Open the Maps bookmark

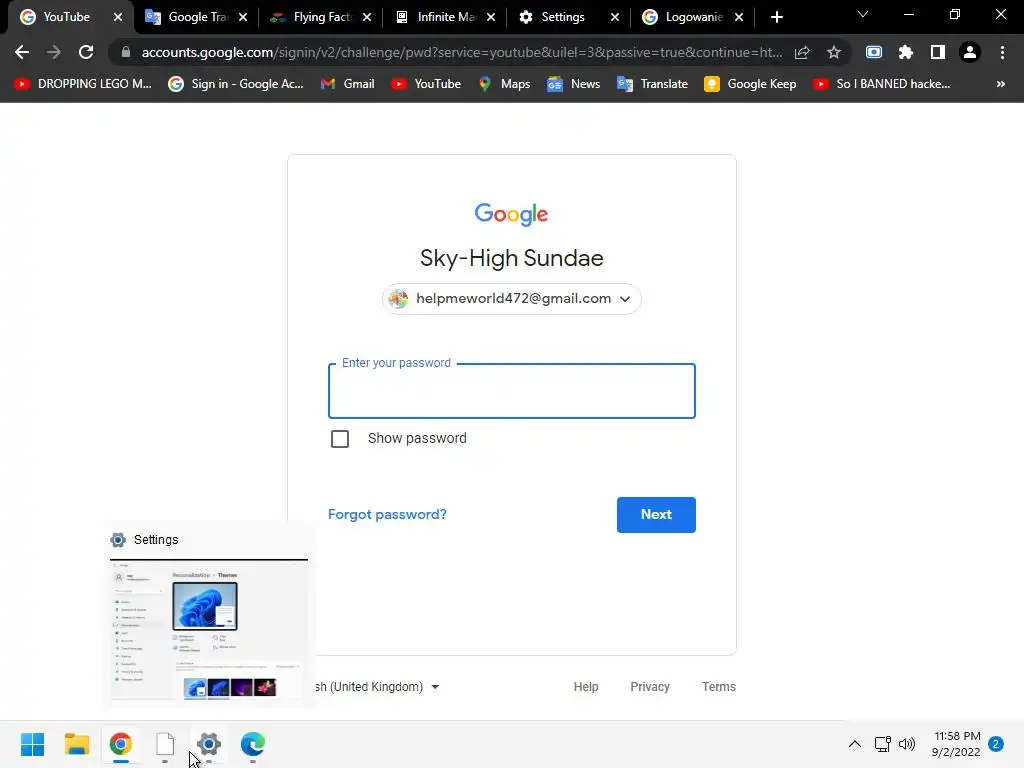[x=504, y=84]
